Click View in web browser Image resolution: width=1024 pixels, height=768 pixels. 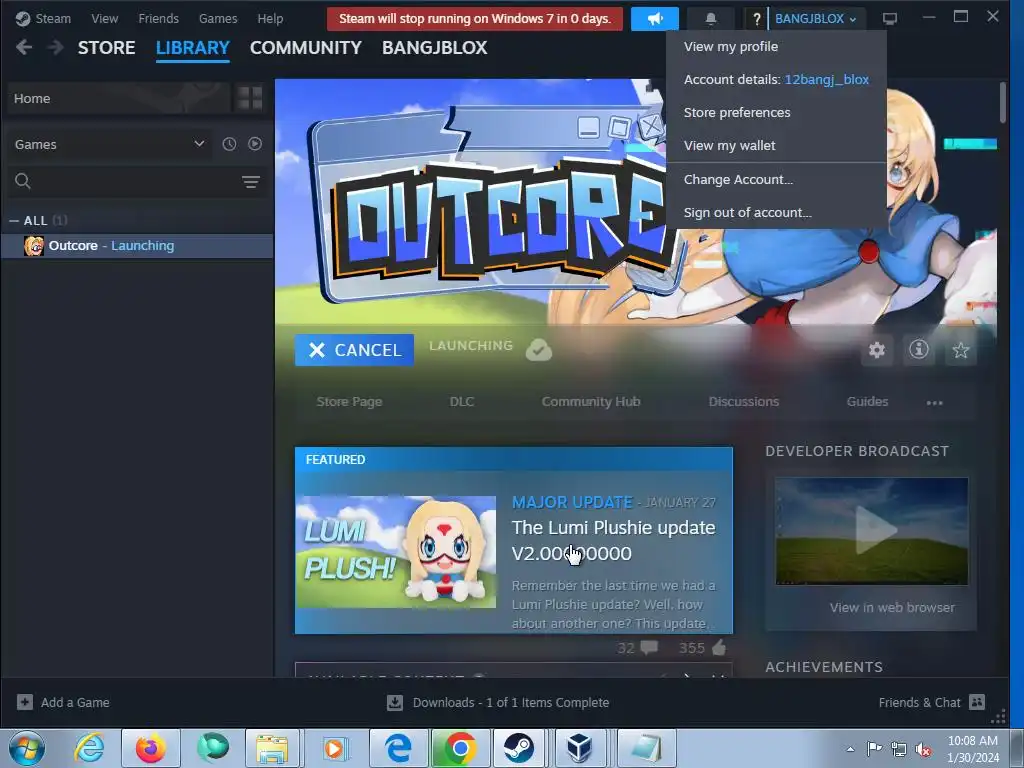coord(892,607)
